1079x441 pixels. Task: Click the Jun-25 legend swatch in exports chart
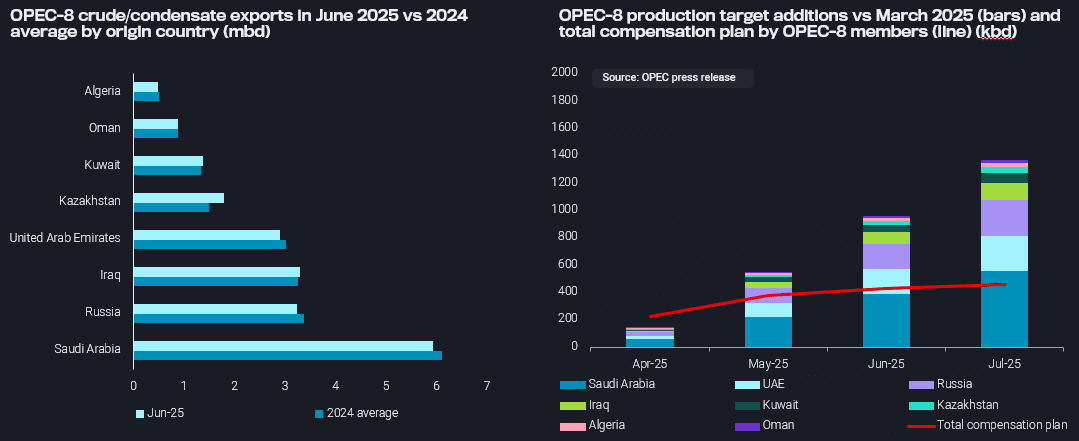[x=140, y=413]
